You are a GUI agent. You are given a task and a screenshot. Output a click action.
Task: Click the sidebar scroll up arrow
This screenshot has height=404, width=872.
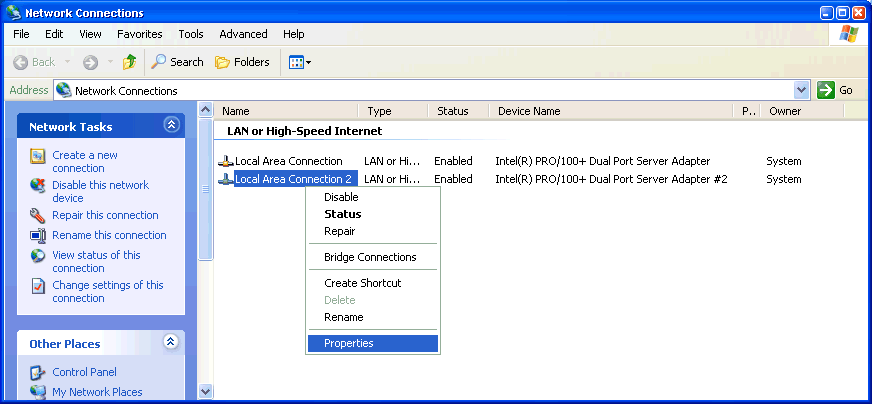point(206,110)
